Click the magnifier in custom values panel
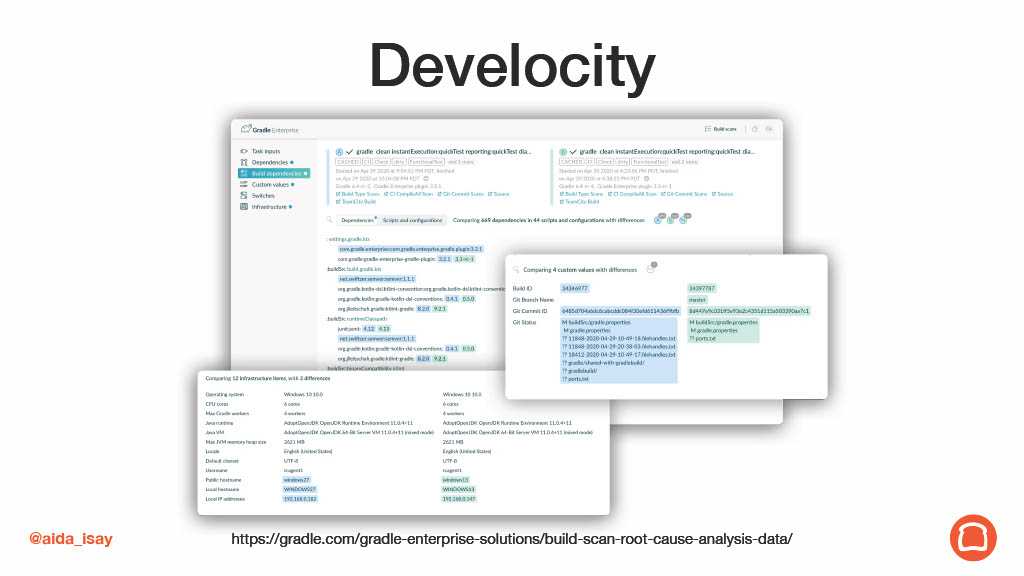The image size is (1024, 576). pos(516,269)
